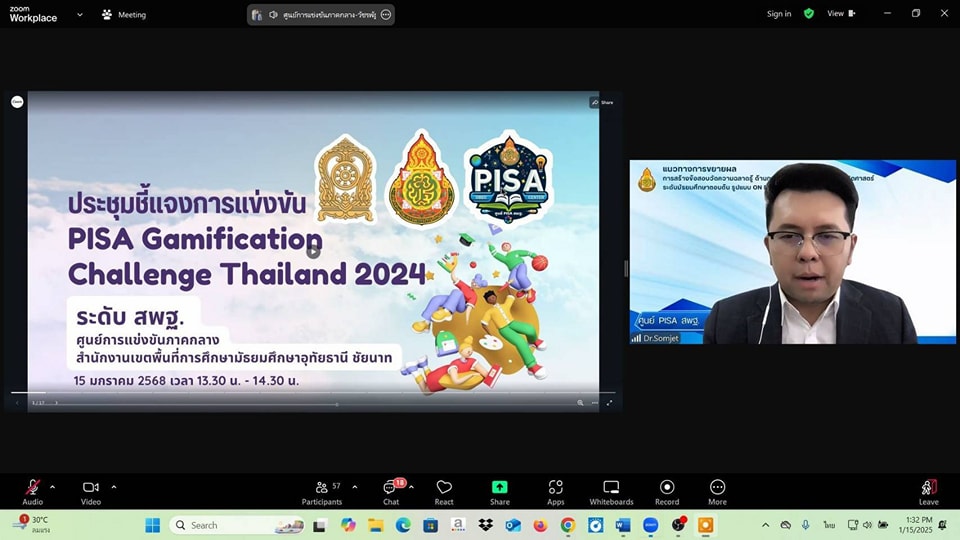Check the green encryption shield icon
Viewport: 960px width, 540px height.
click(809, 13)
